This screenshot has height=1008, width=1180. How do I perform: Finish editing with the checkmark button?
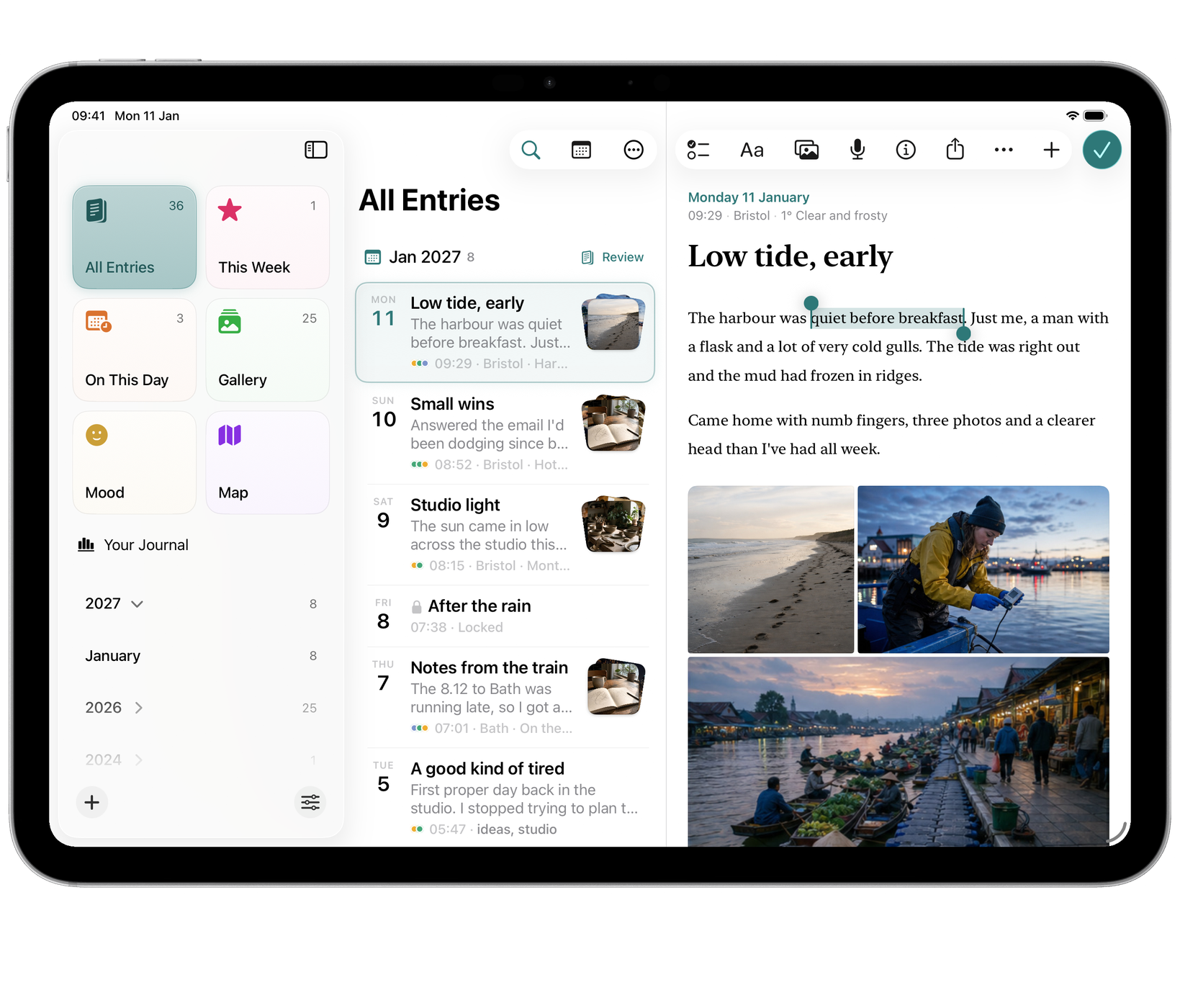pos(1102,150)
